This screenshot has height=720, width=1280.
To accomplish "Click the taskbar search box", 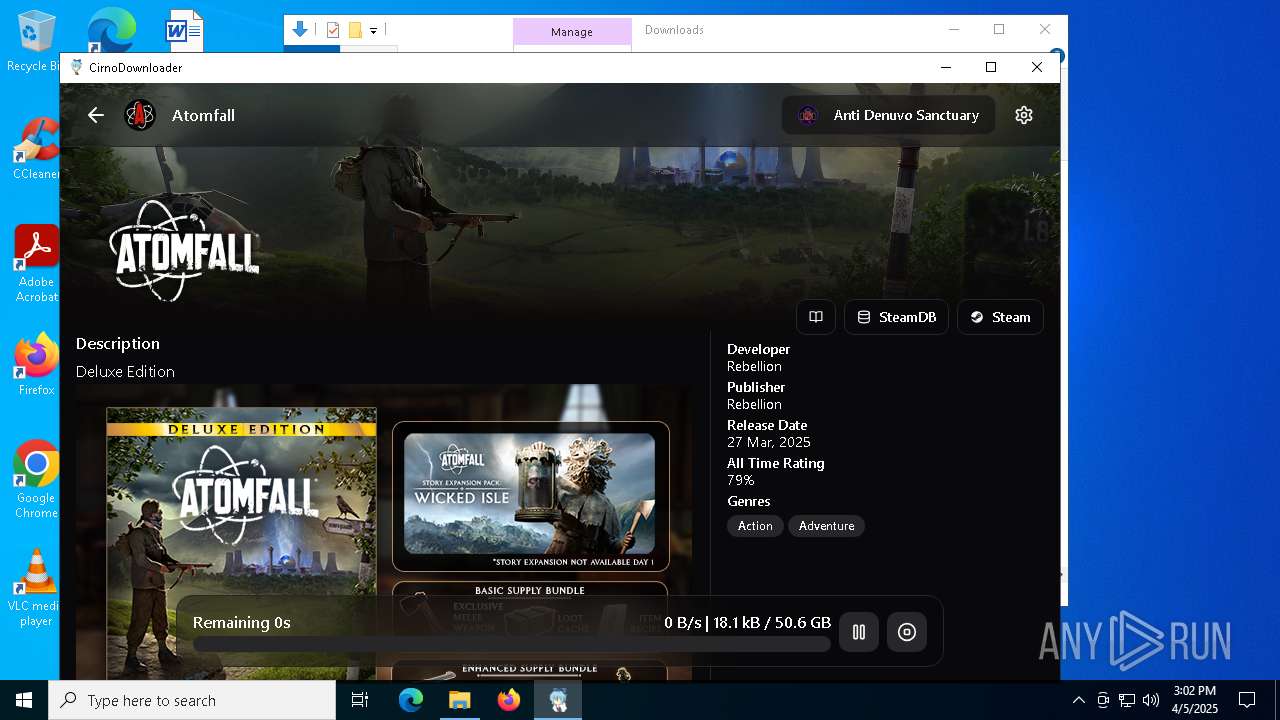I will 192,700.
